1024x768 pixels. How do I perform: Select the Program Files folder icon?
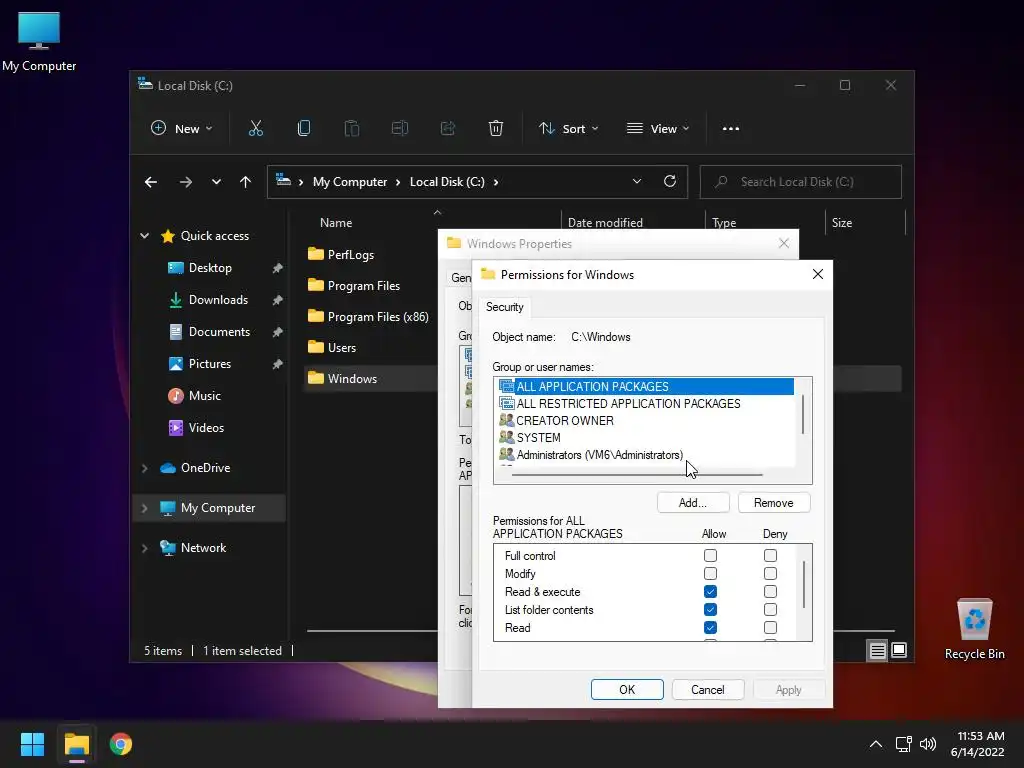(x=316, y=285)
